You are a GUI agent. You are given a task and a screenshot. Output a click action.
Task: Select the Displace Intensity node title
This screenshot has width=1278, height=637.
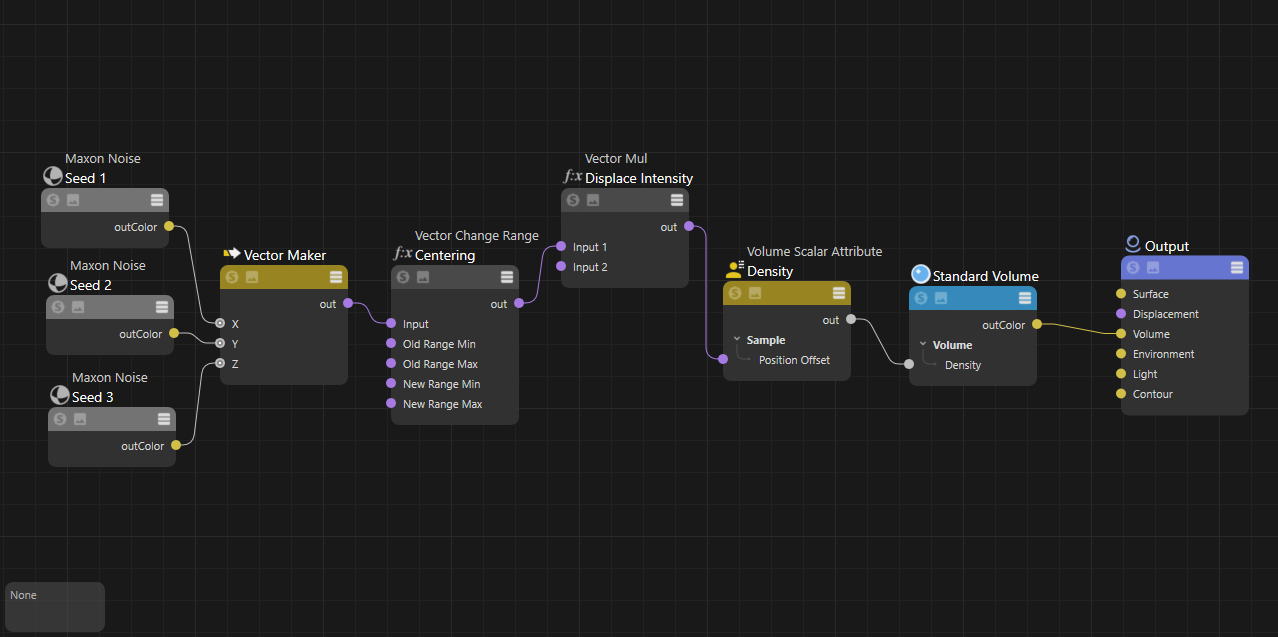[x=638, y=178]
